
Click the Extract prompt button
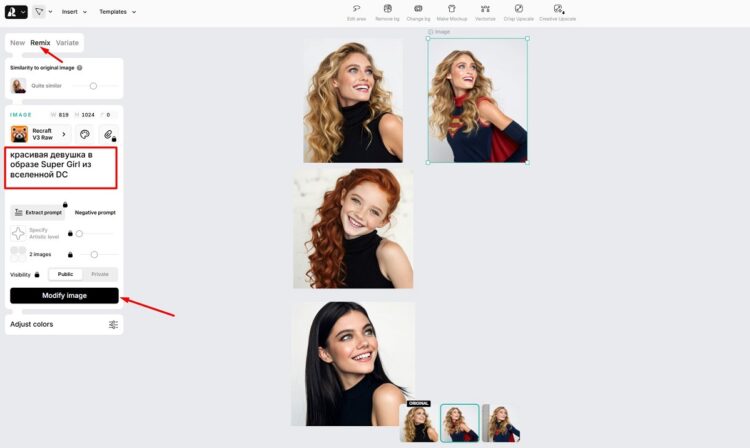pyautogui.click(x=38, y=212)
